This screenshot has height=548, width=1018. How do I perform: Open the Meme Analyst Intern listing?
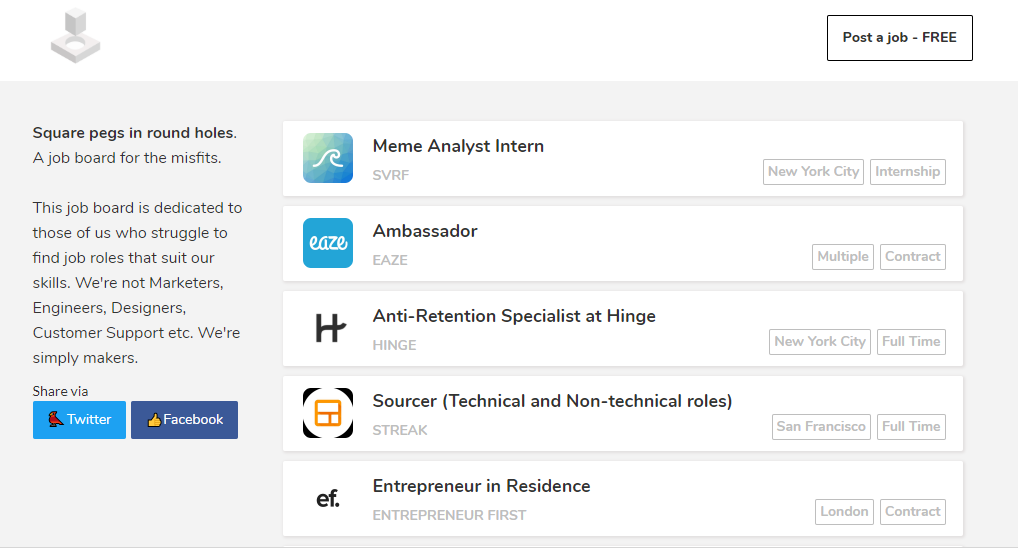coord(458,146)
